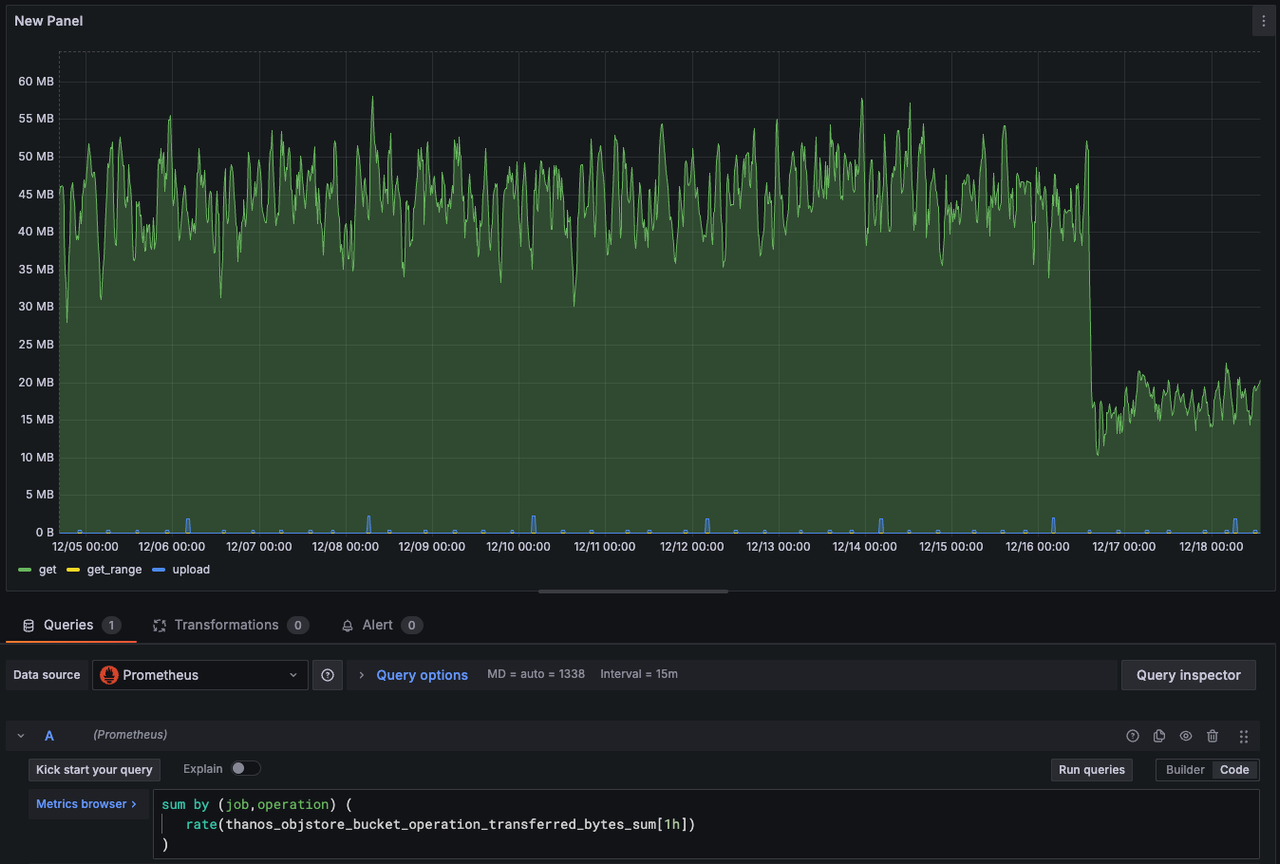Screen dimensions: 1280x864
Task: Duplicate query A with copy icon
Action: [1159, 736]
